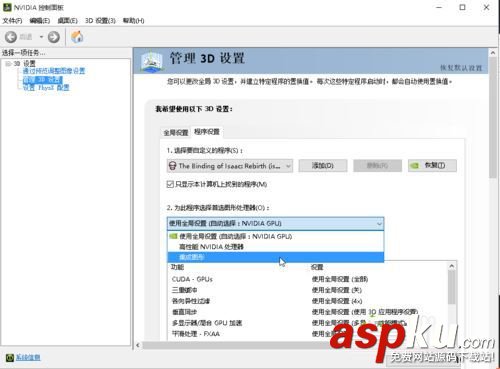Screen dimensions: 500x369
Task: Collapse the 3D 设置 tree node
Action: coord(8,64)
